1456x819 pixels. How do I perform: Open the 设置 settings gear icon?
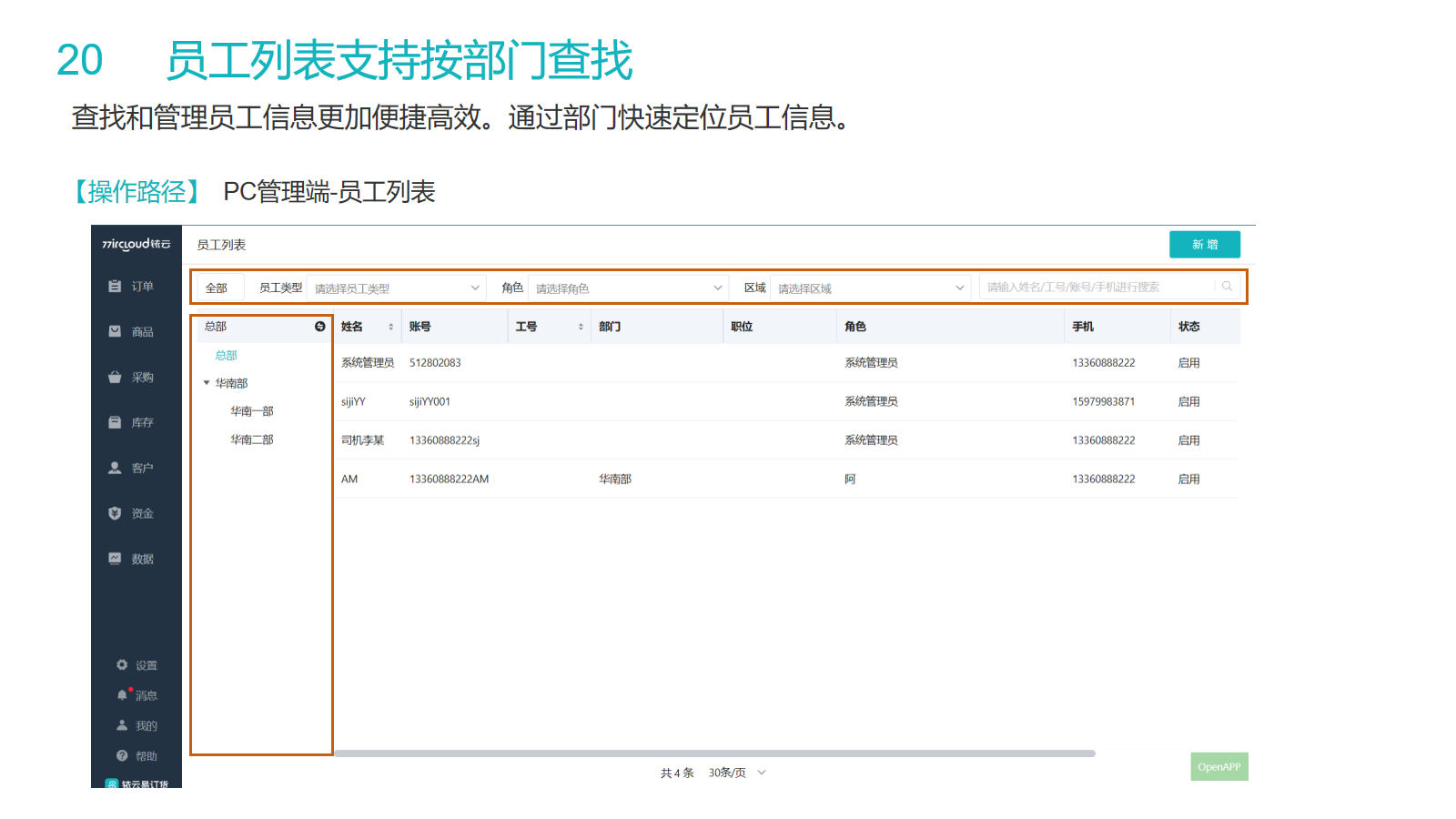pyautogui.click(x=122, y=665)
